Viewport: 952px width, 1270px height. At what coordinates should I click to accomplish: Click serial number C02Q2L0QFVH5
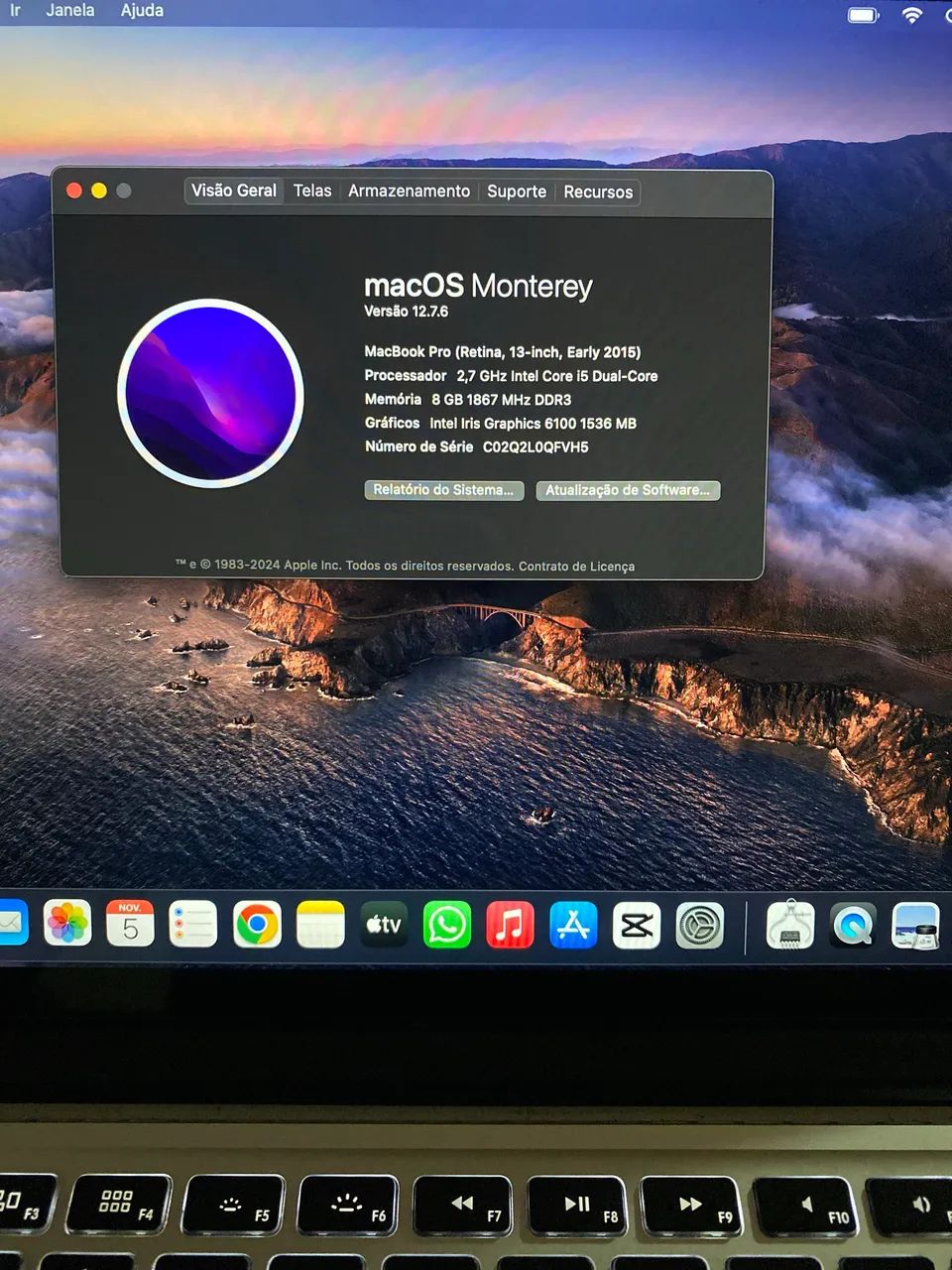point(535,447)
